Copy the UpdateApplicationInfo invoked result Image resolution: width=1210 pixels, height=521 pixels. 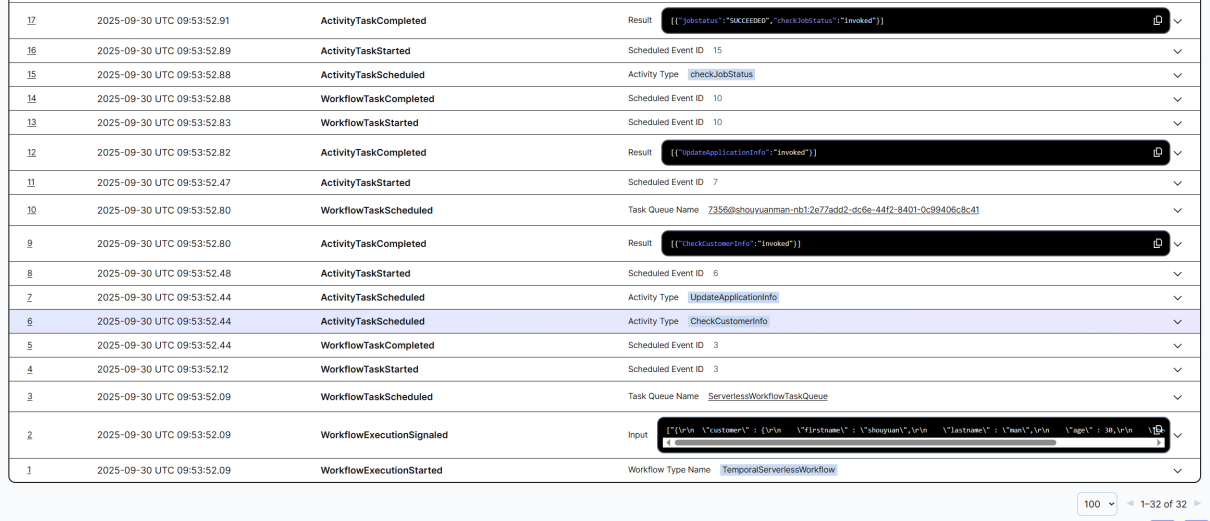pos(1157,153)
